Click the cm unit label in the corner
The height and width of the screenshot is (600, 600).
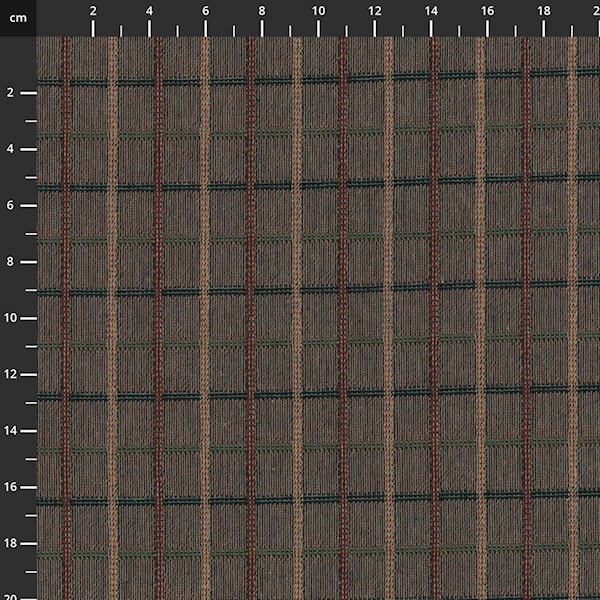coord(17,17)
